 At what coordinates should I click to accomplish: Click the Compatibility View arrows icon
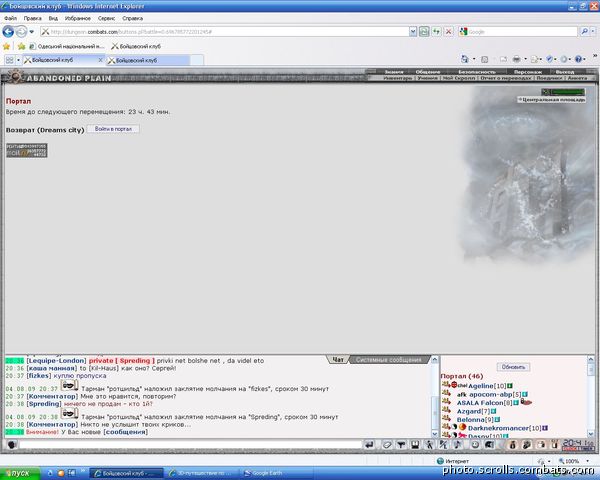(x=437, y=31)
